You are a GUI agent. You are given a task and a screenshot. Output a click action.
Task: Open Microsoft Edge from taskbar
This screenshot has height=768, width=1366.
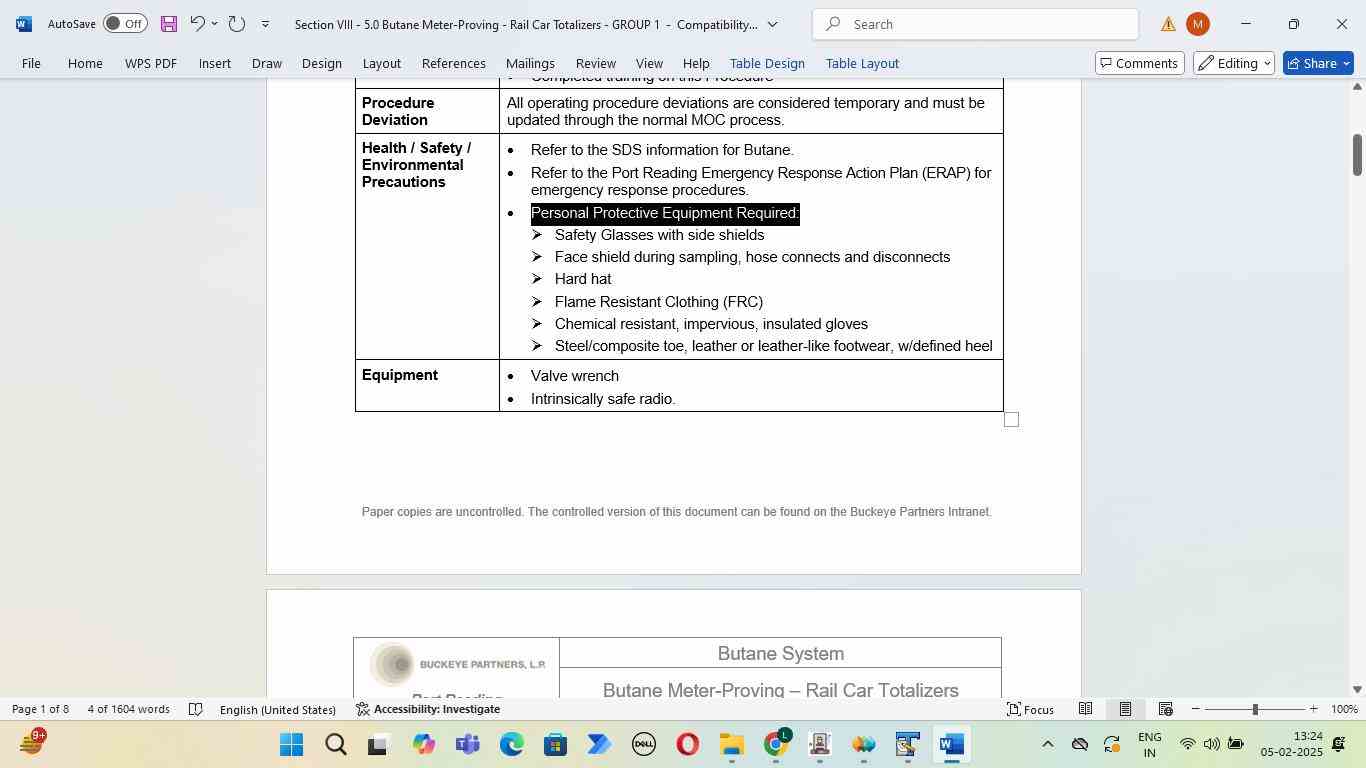[x=512, y=745]
